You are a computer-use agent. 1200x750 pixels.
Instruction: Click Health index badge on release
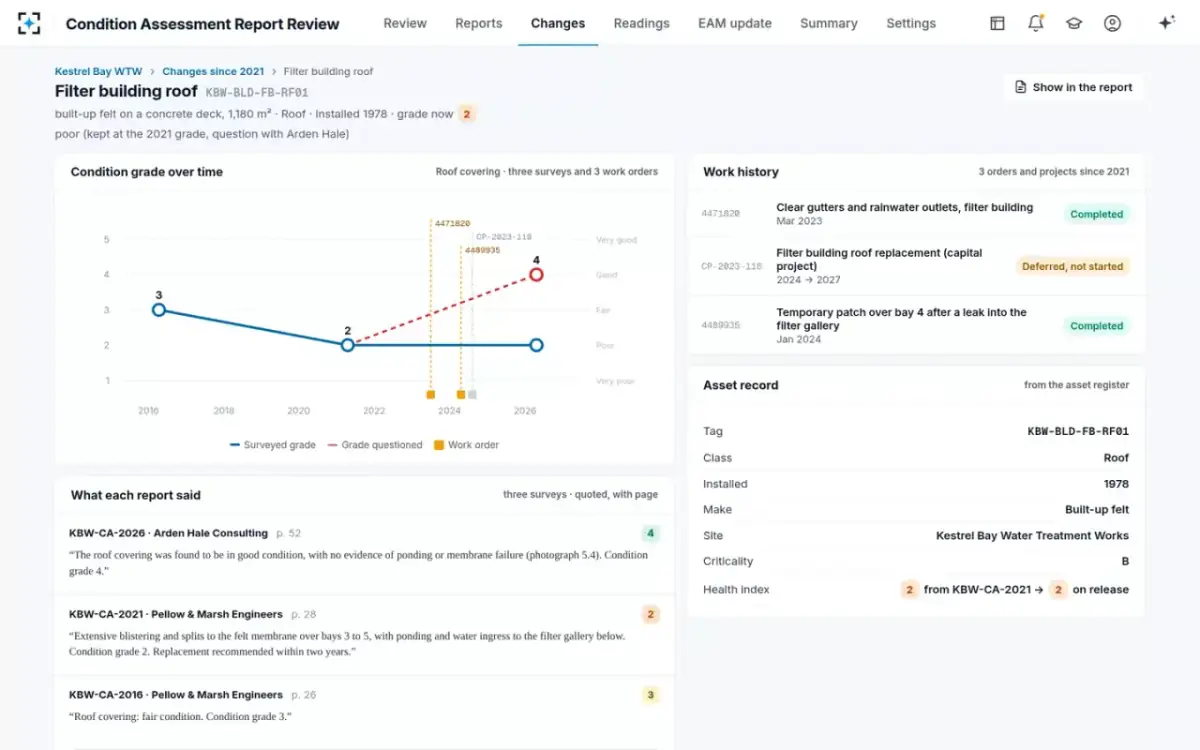pos(1058,589)
